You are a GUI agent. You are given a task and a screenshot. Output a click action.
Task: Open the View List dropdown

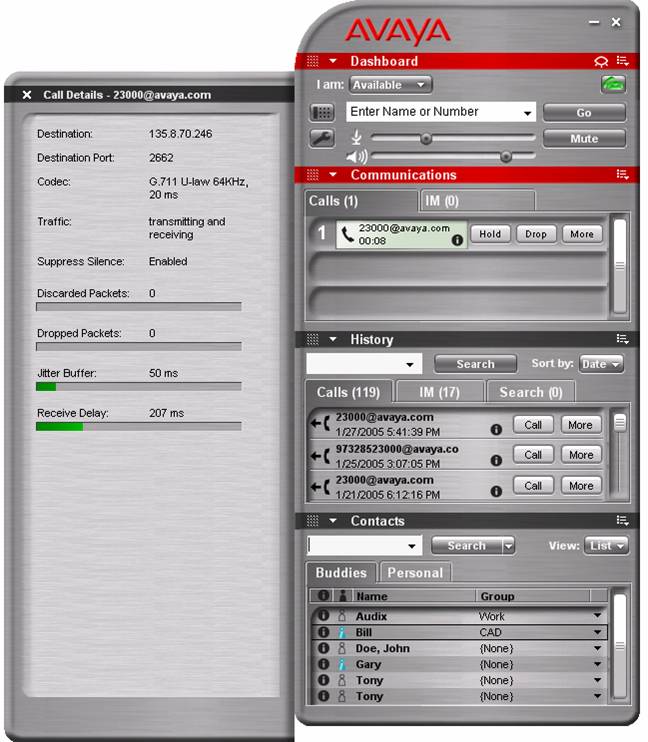pyautogui.click(x=606, y=546)
